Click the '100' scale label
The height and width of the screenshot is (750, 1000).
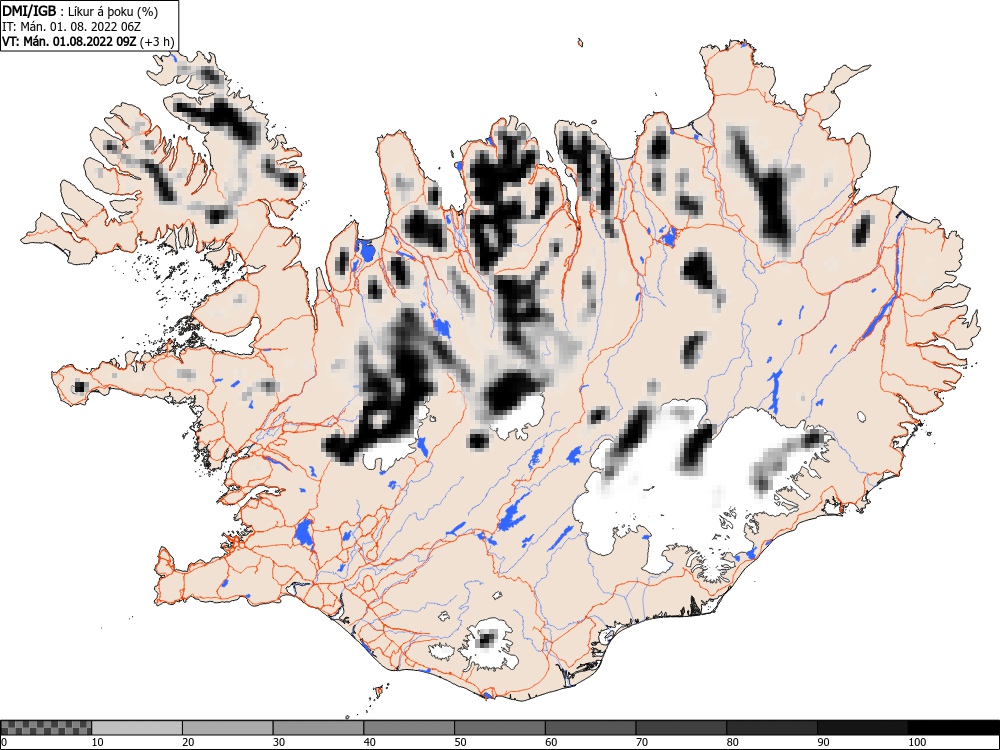916,742
